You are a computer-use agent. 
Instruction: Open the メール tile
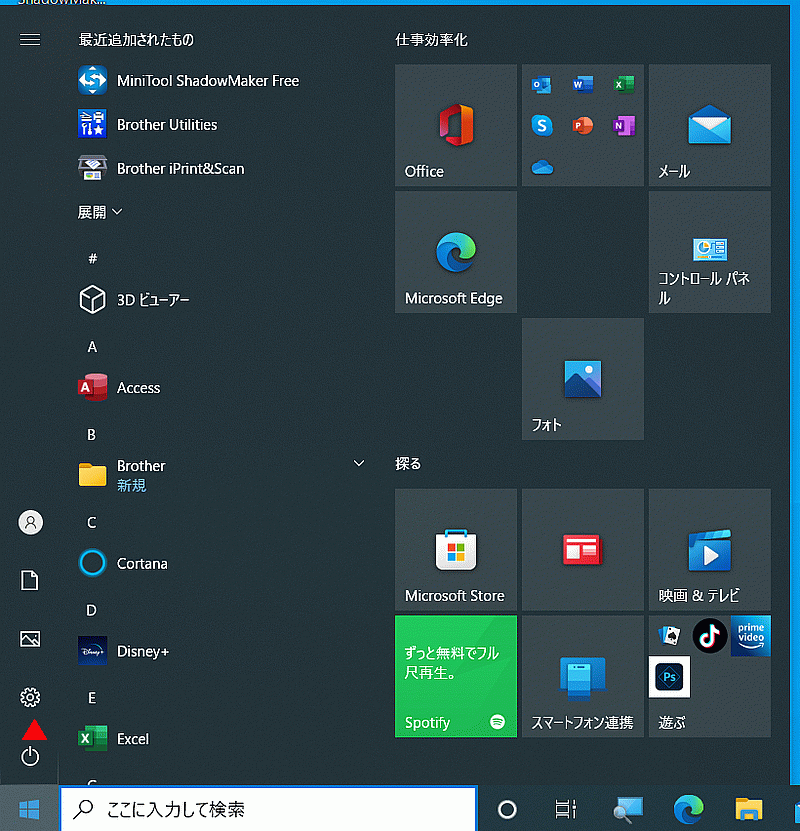point(709,126)
